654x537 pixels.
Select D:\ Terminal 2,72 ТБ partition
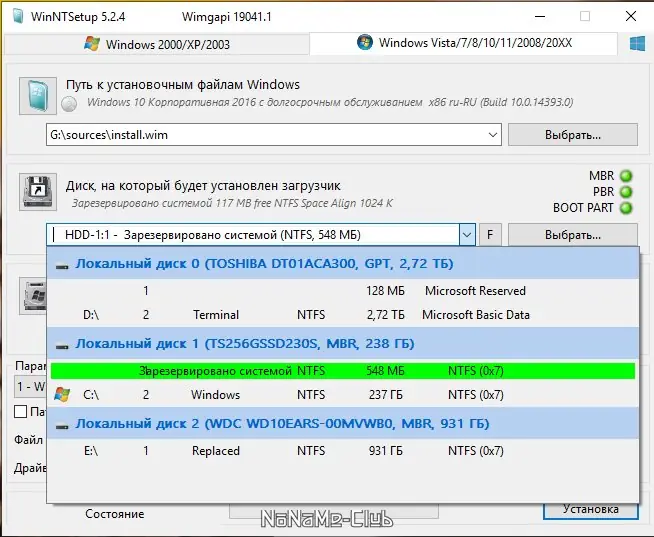tap(343, 315)
